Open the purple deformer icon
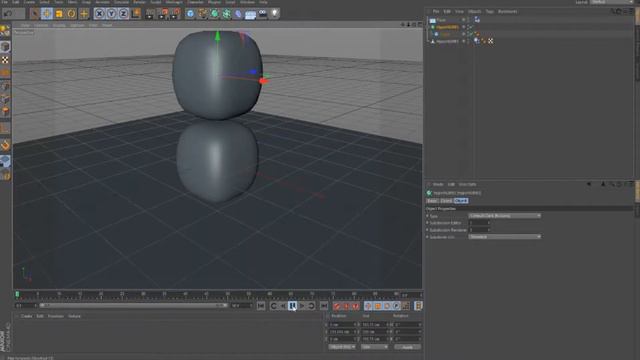 coord(238,14)
